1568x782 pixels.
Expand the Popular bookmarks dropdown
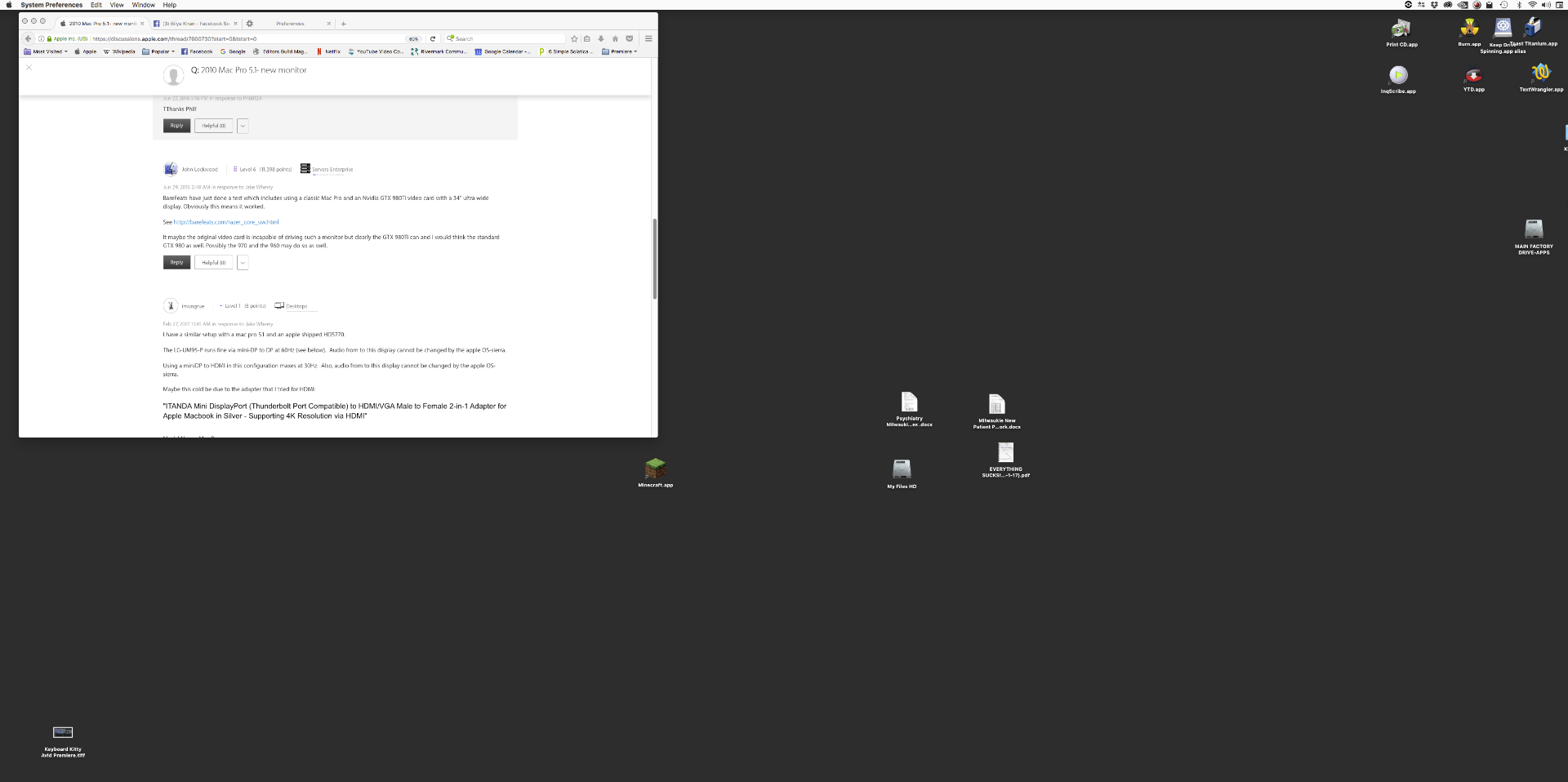[x=158, y=51]
